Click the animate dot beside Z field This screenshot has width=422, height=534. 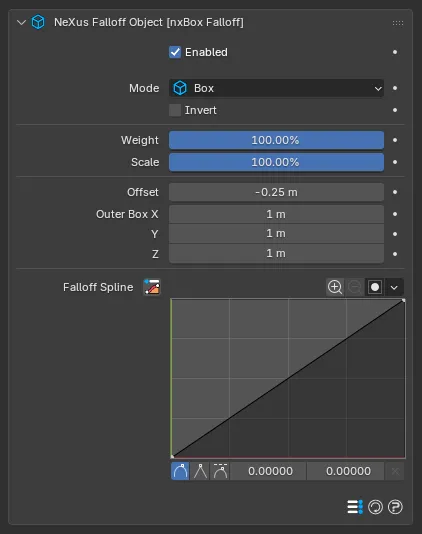tap(395, 254)
